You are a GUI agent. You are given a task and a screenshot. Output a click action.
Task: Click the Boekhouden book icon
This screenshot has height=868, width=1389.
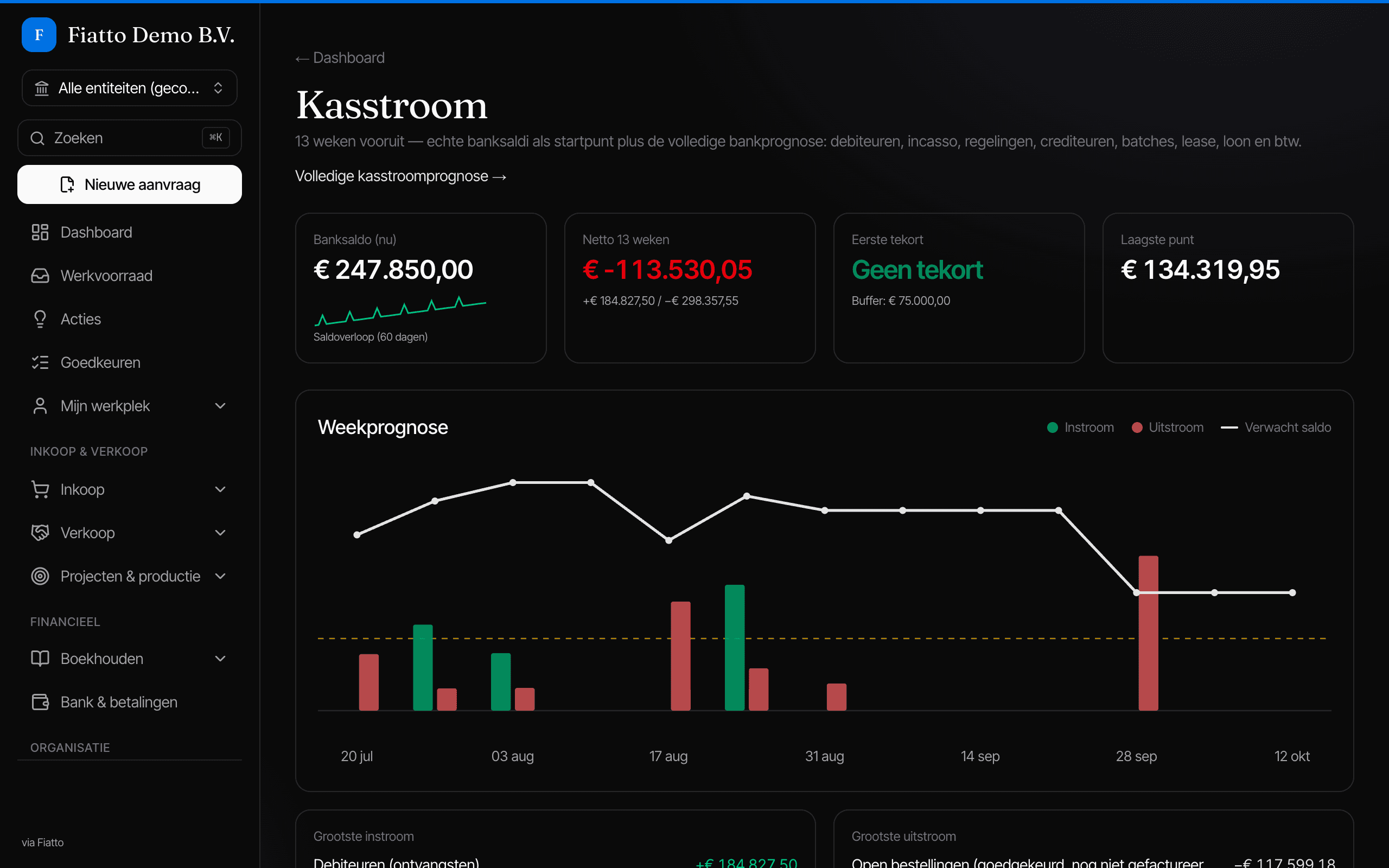pyautogui.click(x=40, y=659)
